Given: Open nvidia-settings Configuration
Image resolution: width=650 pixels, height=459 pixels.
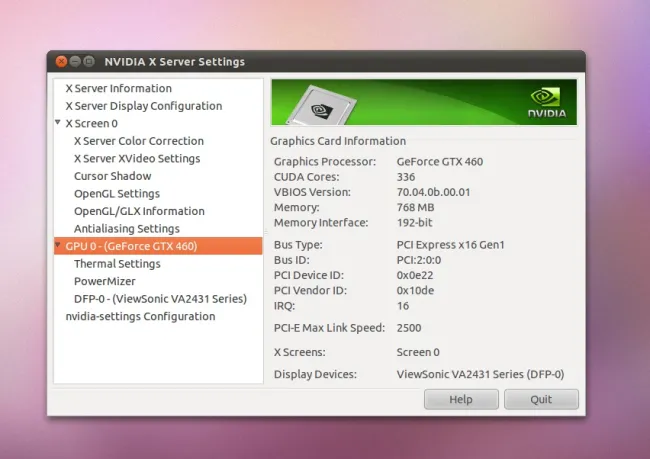Looking at the screenshot, I should (140, 316).
